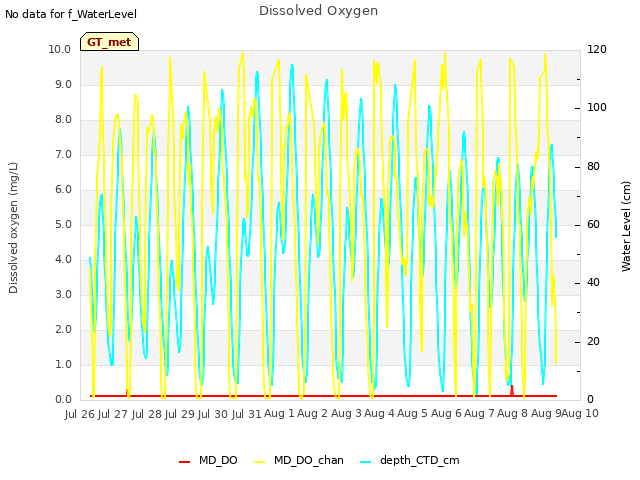Viewport: 640px width, 480px height.
Task: Click the Jul 27 date tick label
Action: 112,414
